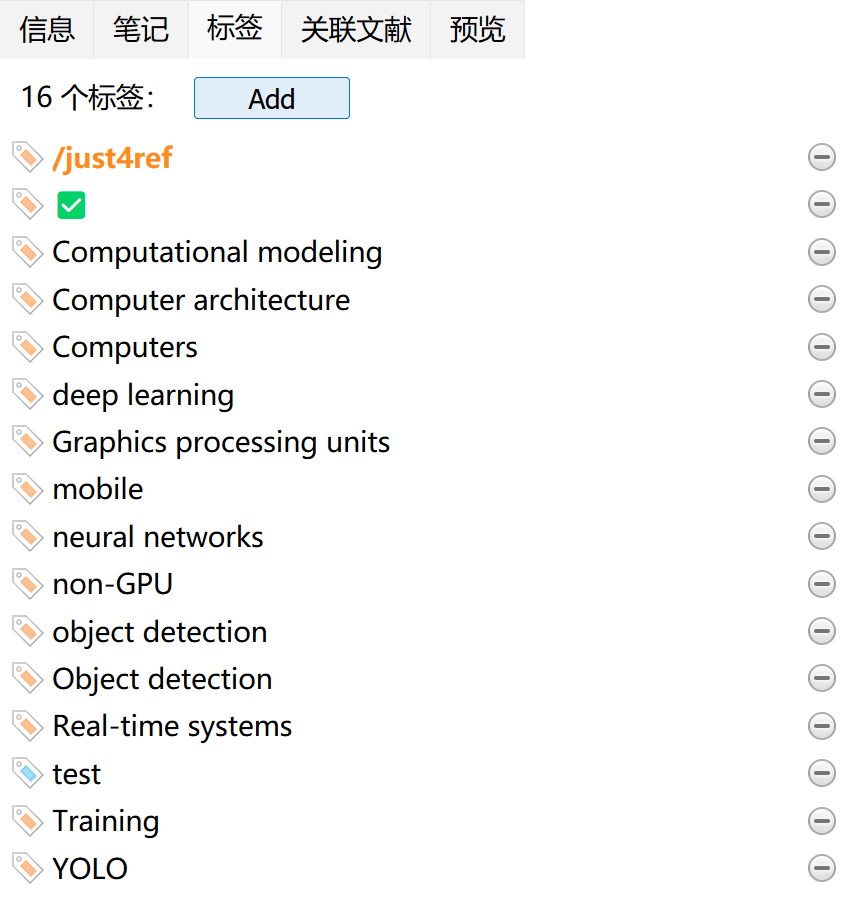
Task: Click minus icon beside deep learning tag
Action: point(821,395)
